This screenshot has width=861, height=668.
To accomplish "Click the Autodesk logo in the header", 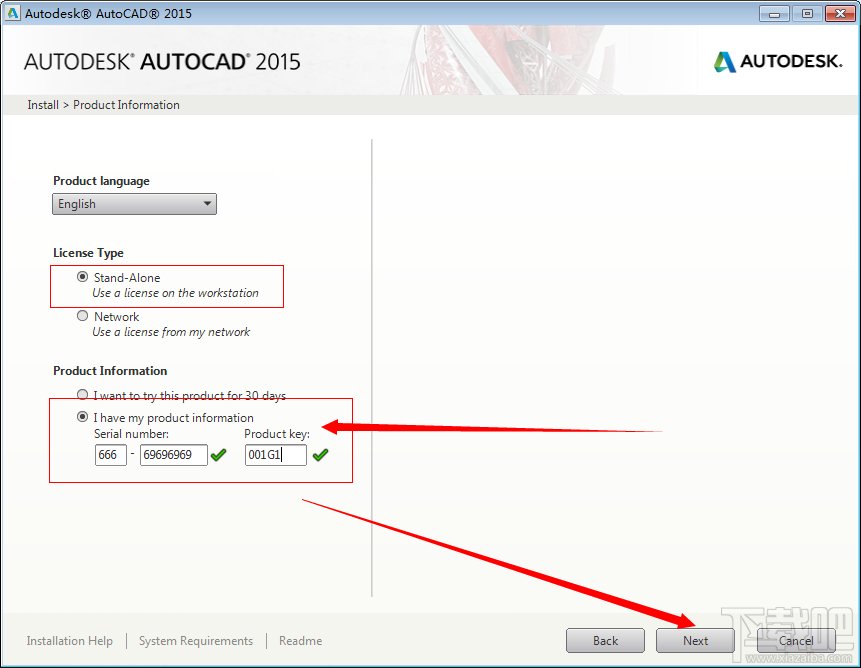I will coord(778,60).
